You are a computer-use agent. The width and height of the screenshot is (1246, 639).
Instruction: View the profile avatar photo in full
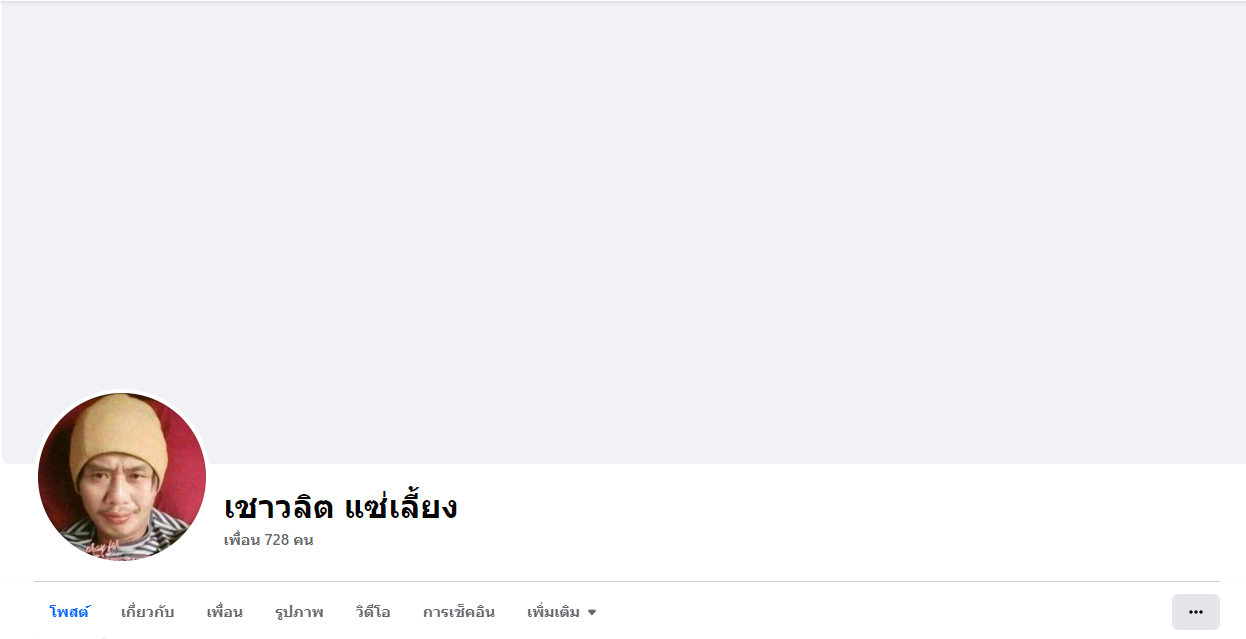tap(122, 476)
